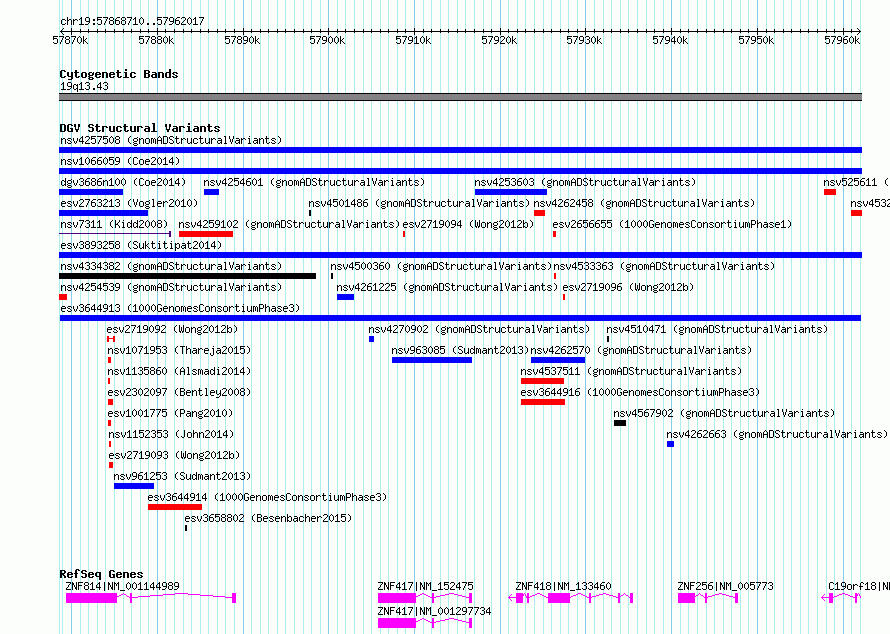The width and height of the screenshot is (890, 634).
Task: Select esv3893258 (Suktitipat2014) label
Action: (141, 245)
